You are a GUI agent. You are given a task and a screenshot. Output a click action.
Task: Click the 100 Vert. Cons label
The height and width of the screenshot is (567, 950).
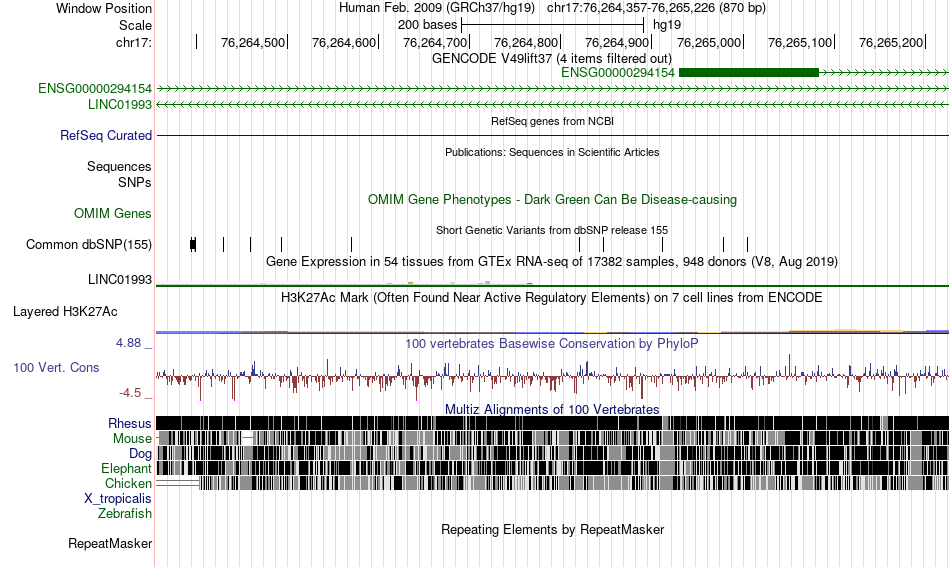(x=56, y=367)
